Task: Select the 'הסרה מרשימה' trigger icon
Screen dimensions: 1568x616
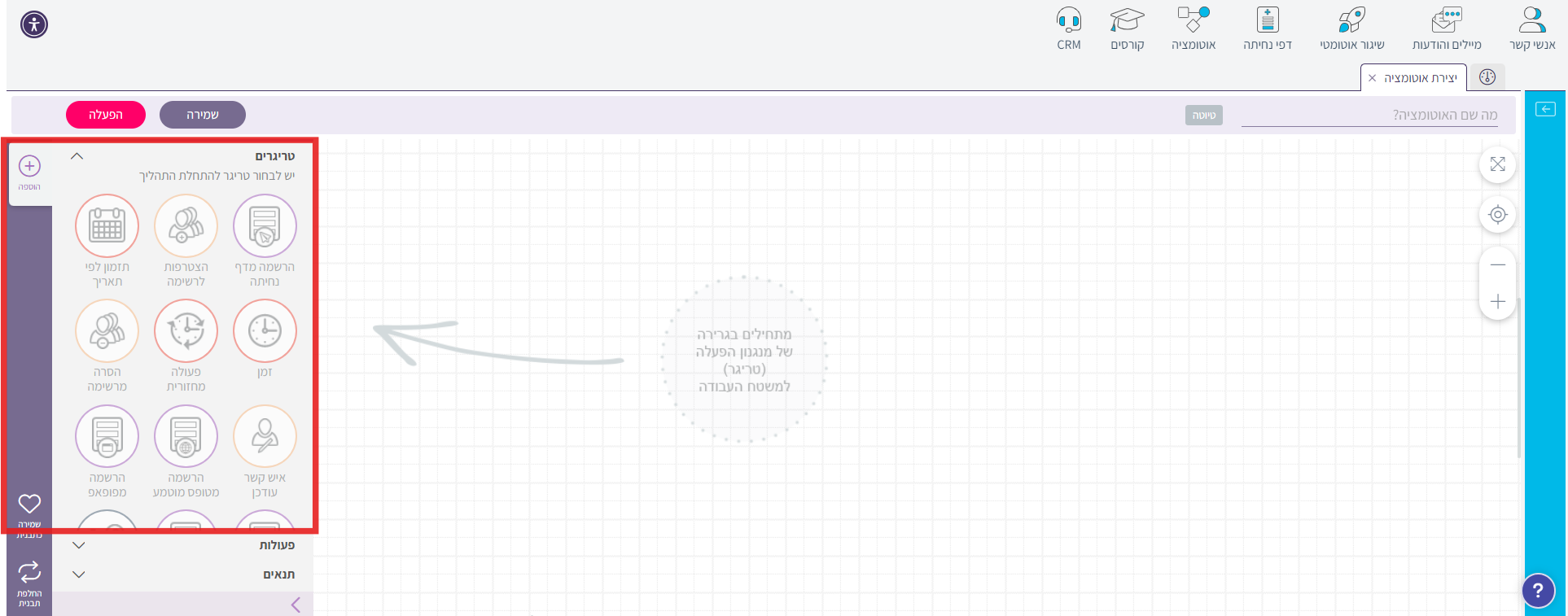Action: (107, 331)
